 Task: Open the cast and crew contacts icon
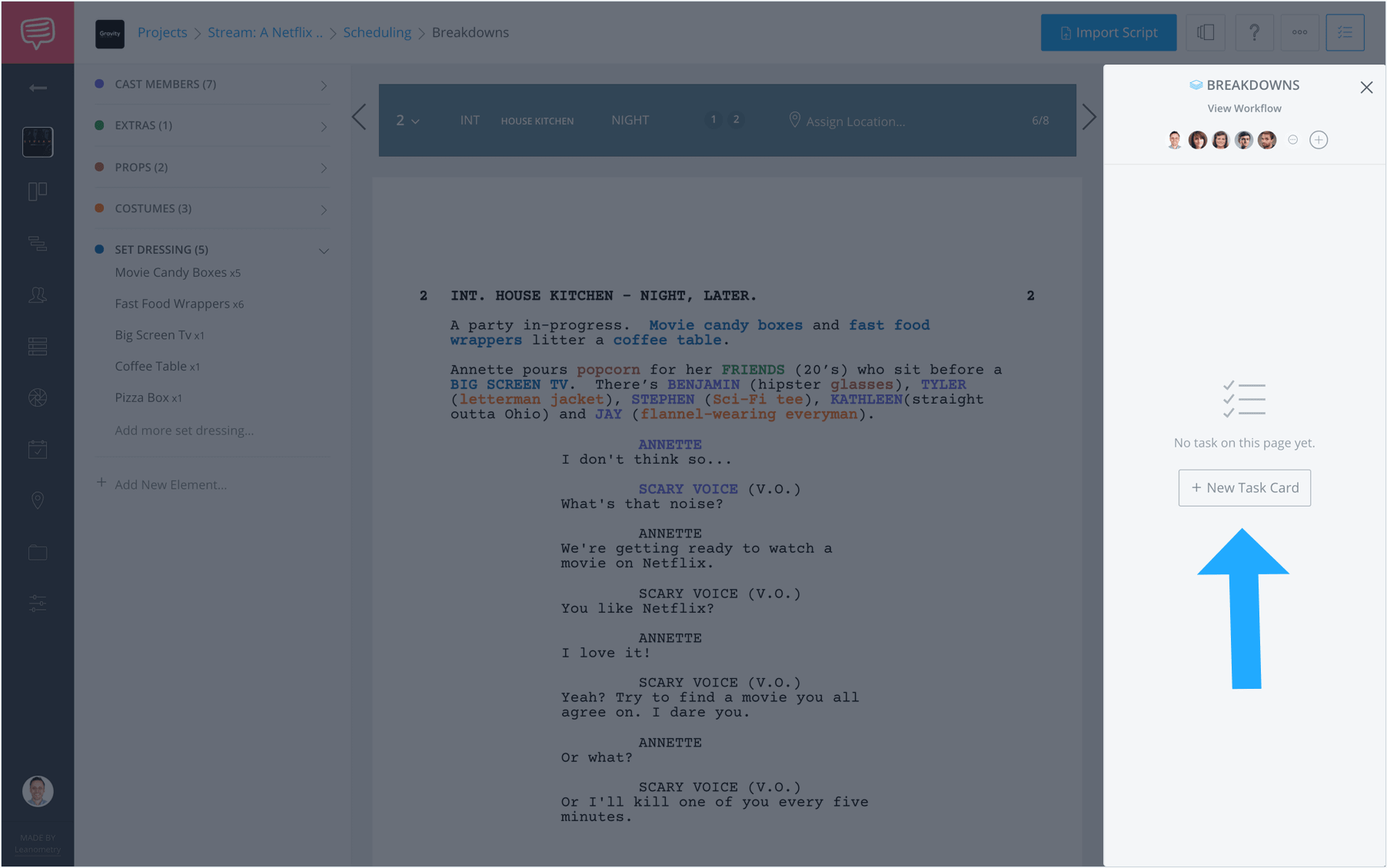(x=38, y=295)
